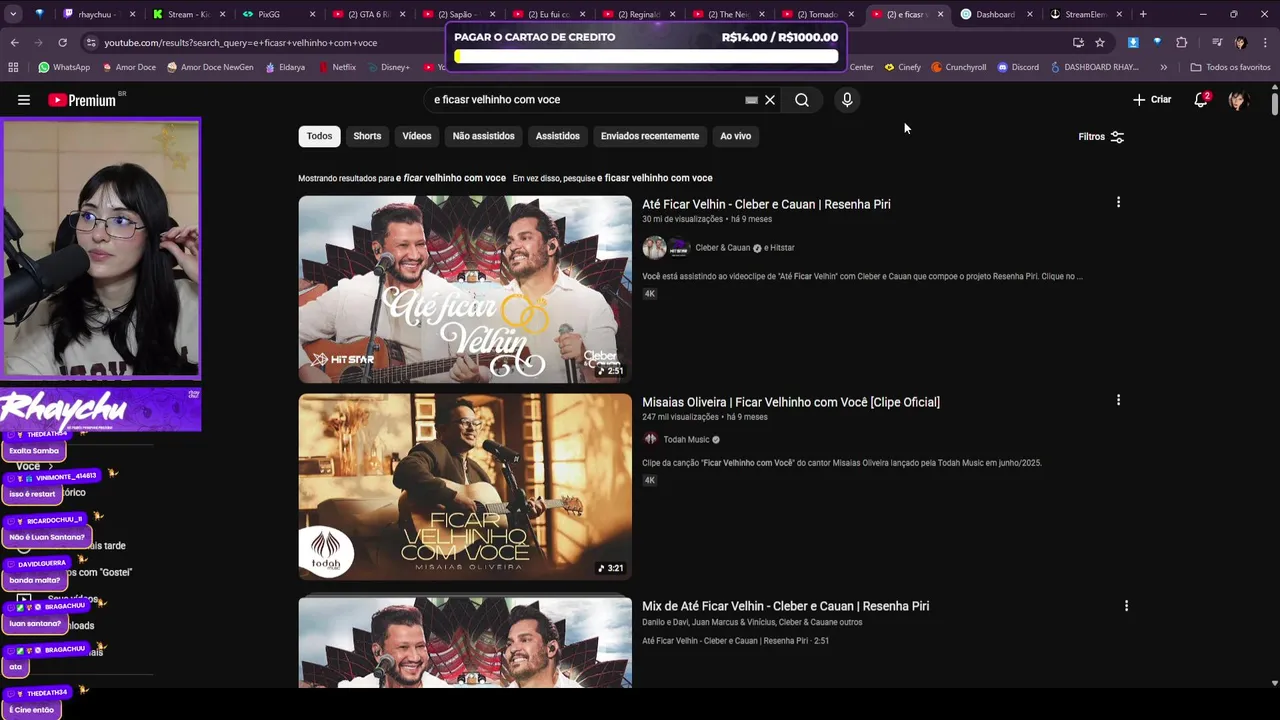Go back with browser back arrow
This screenshot has width=1280, height=720.
coord(14,43)
